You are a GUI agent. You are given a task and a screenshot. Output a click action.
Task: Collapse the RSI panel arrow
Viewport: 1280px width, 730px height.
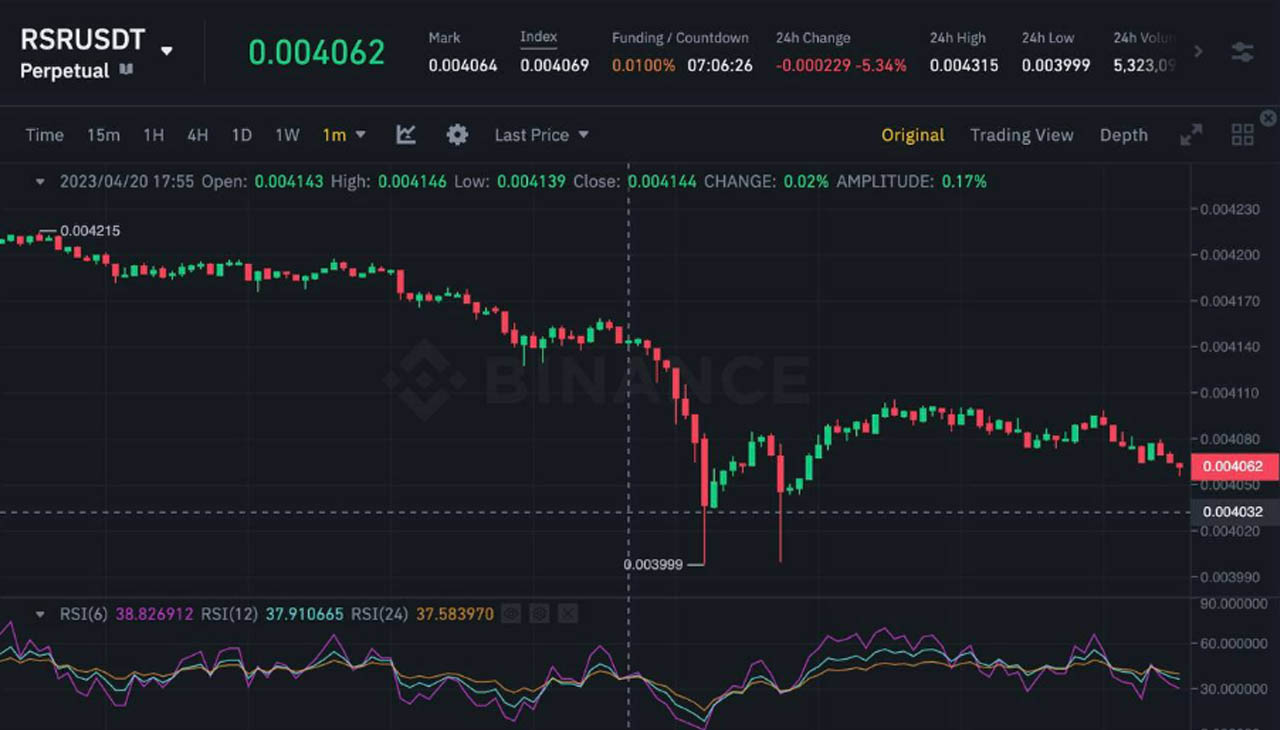coord(38,613)
